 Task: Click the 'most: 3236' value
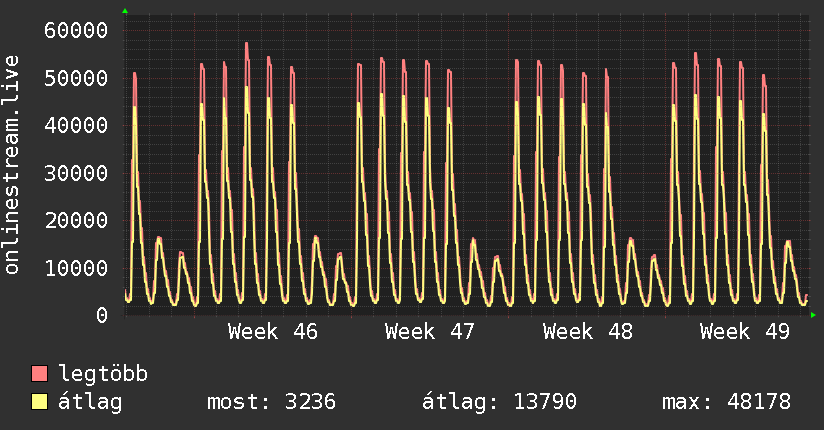(271, 402)
